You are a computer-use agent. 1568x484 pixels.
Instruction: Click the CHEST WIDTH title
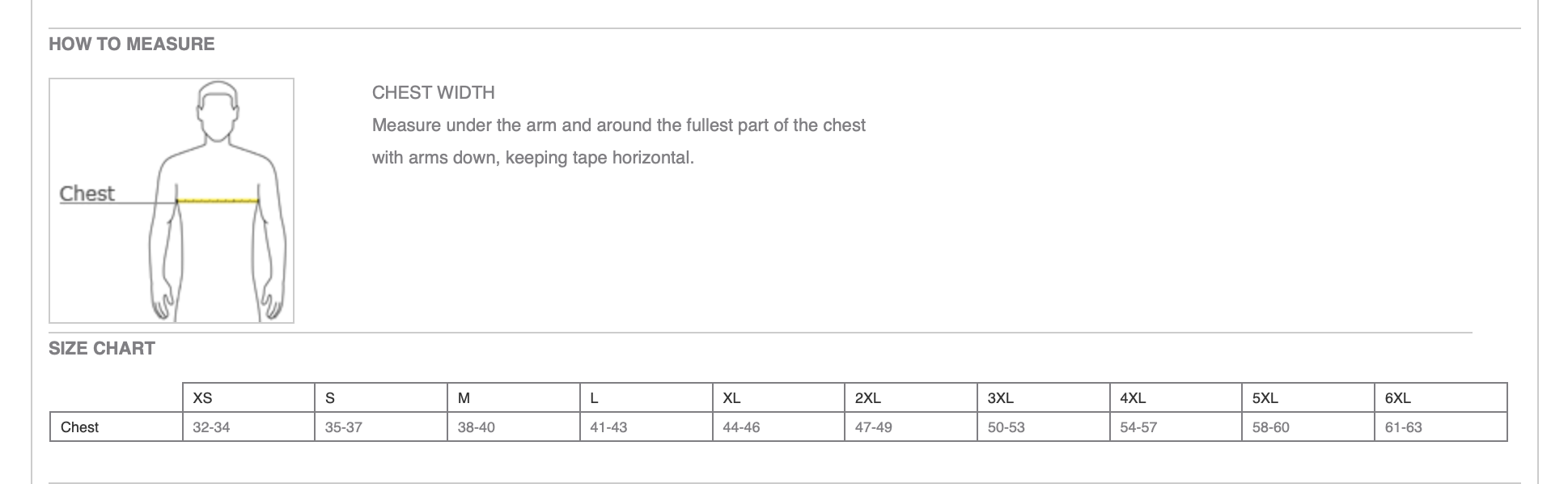point(434,93)
